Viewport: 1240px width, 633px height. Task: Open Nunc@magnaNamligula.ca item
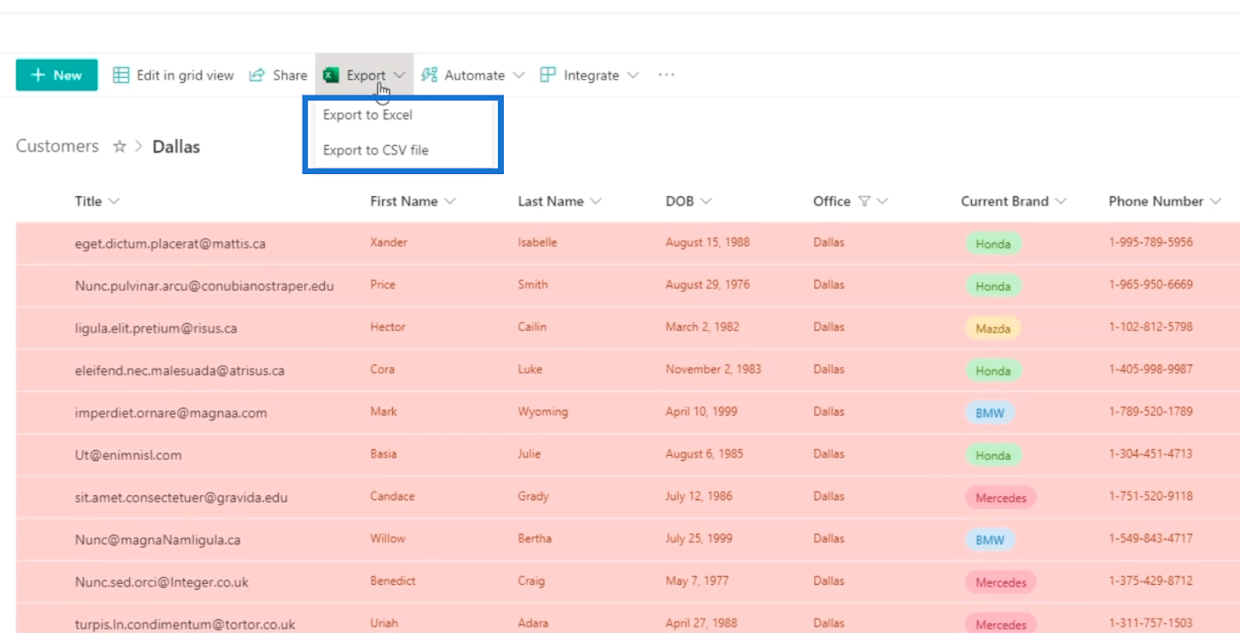158,539
